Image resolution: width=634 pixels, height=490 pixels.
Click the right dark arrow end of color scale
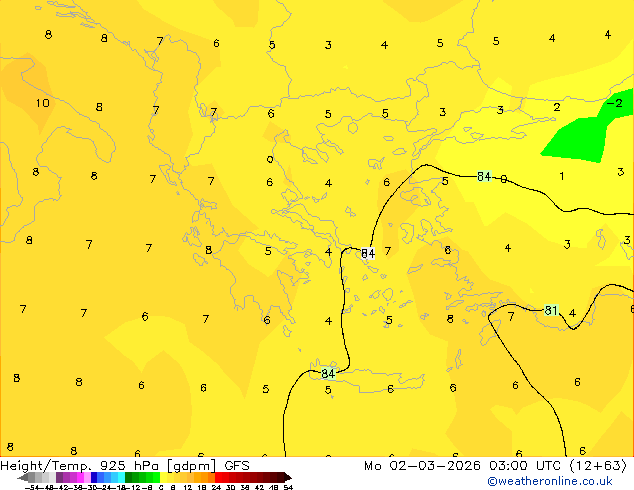(288, 477)
